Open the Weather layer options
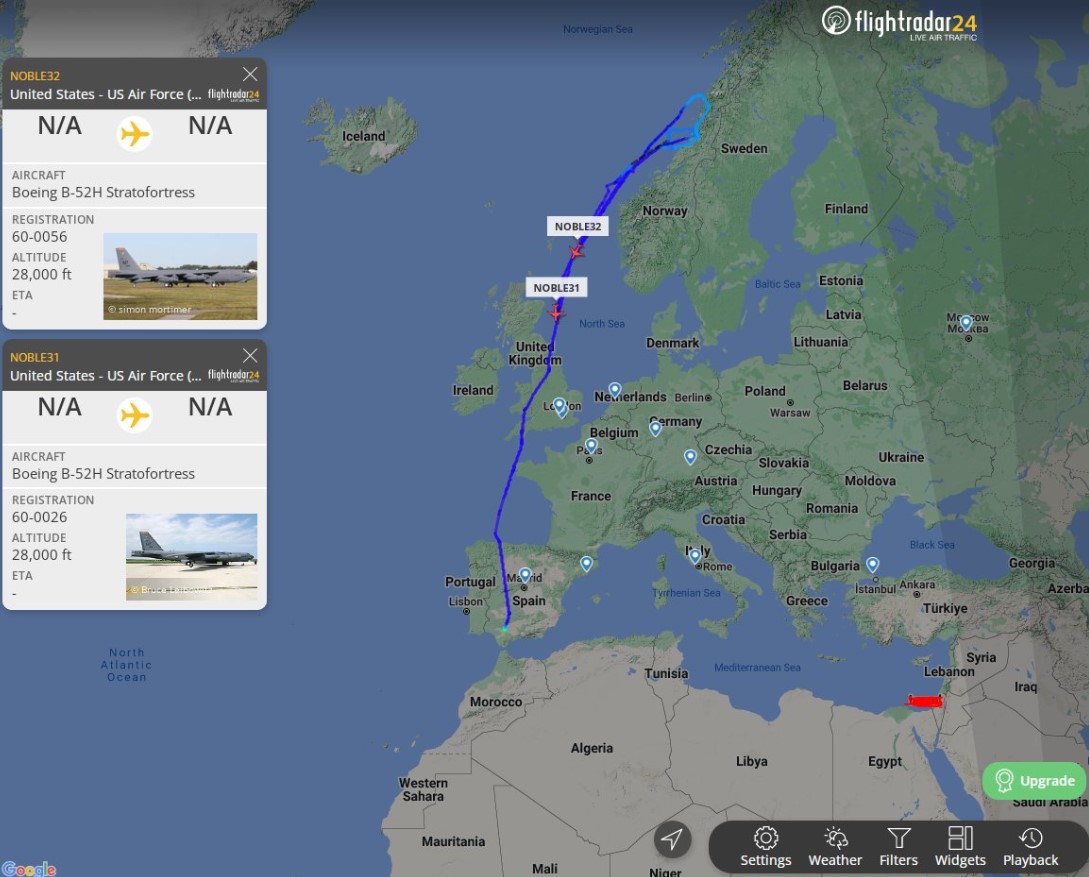This screenshot has width=1089, height=877. [835, 846]
